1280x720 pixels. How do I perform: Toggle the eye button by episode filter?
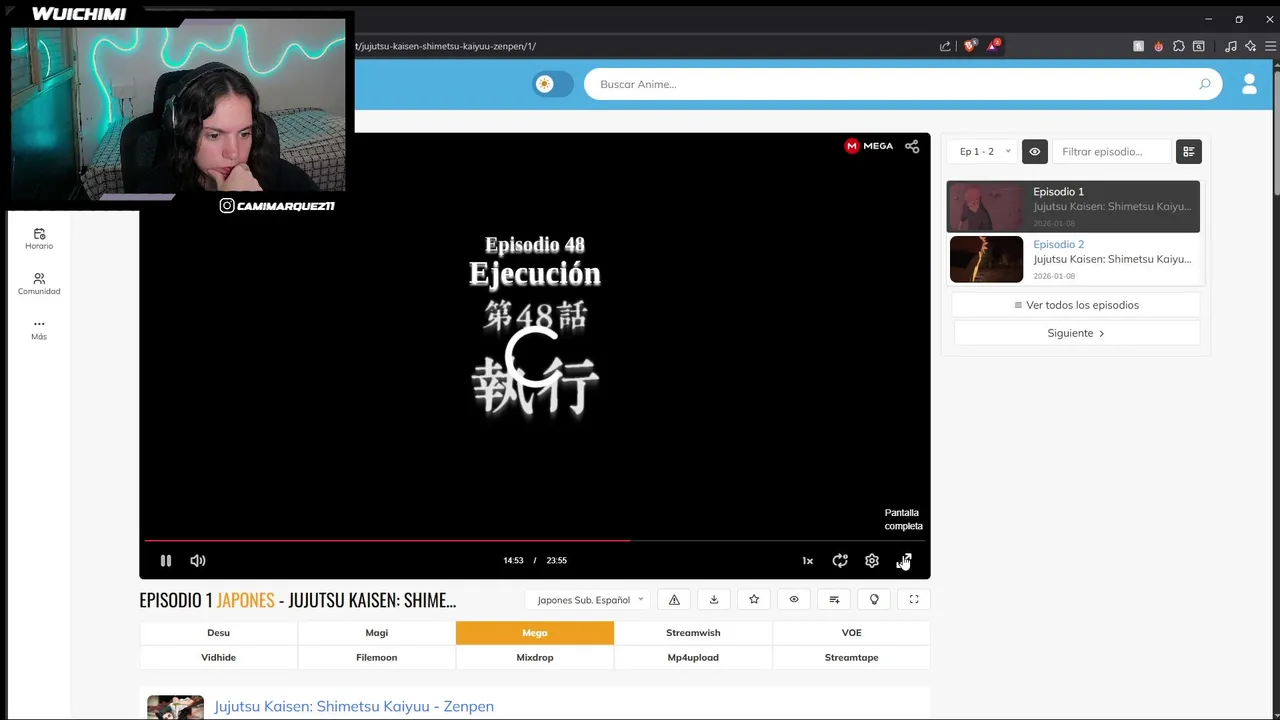click(x=1034, y=152)
